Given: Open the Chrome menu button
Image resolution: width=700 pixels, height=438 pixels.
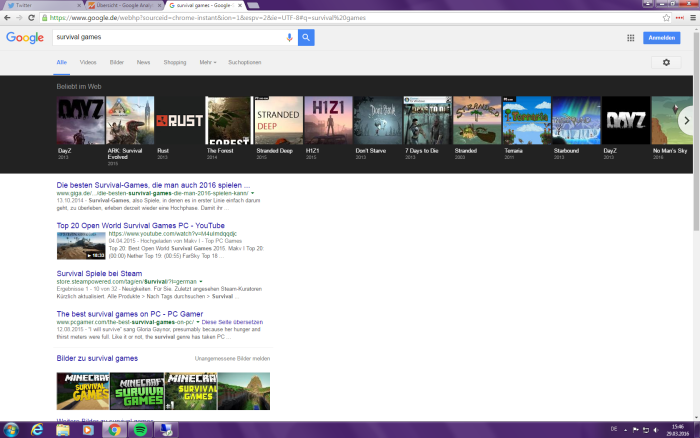Looking at the screenshot, I should (x=693, y=18).
